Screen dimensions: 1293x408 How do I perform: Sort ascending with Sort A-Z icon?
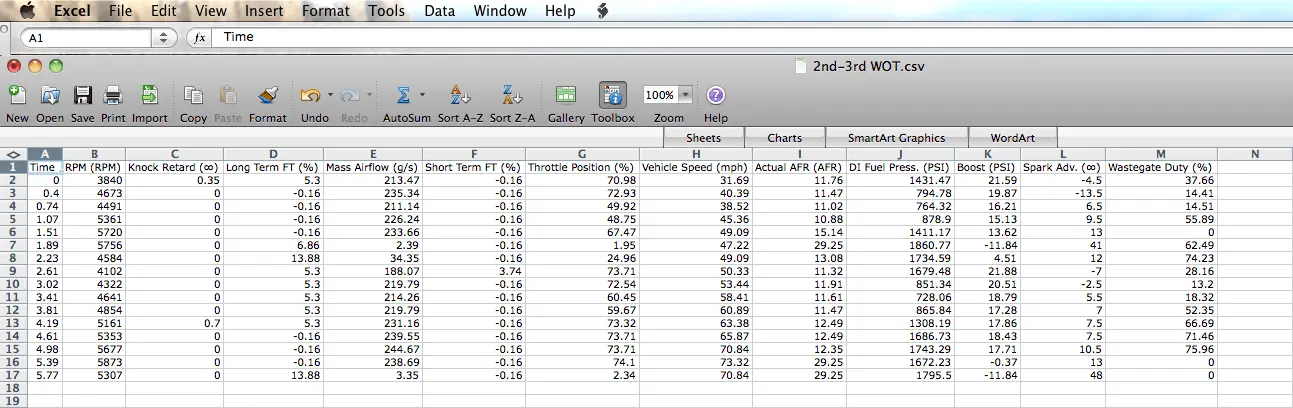(x=460, y=96)
